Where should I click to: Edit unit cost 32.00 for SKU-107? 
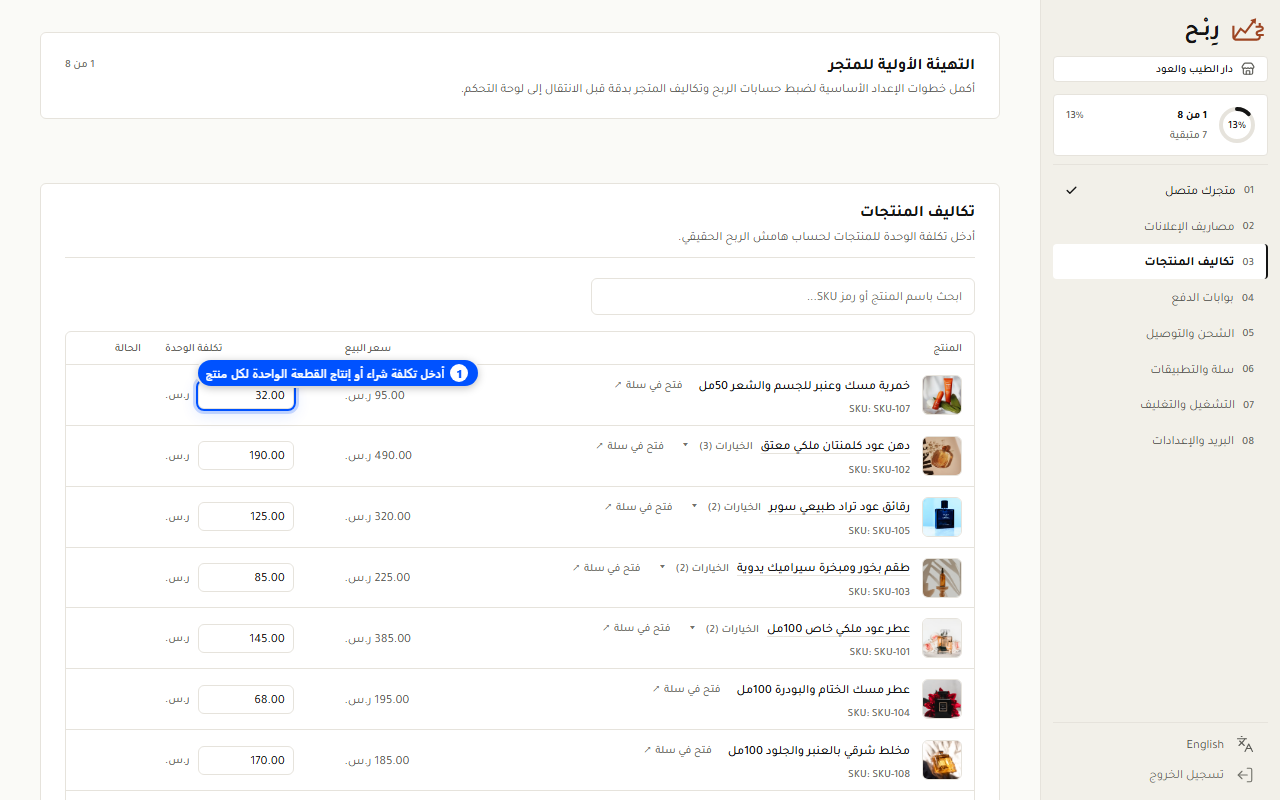coord(246,395)
